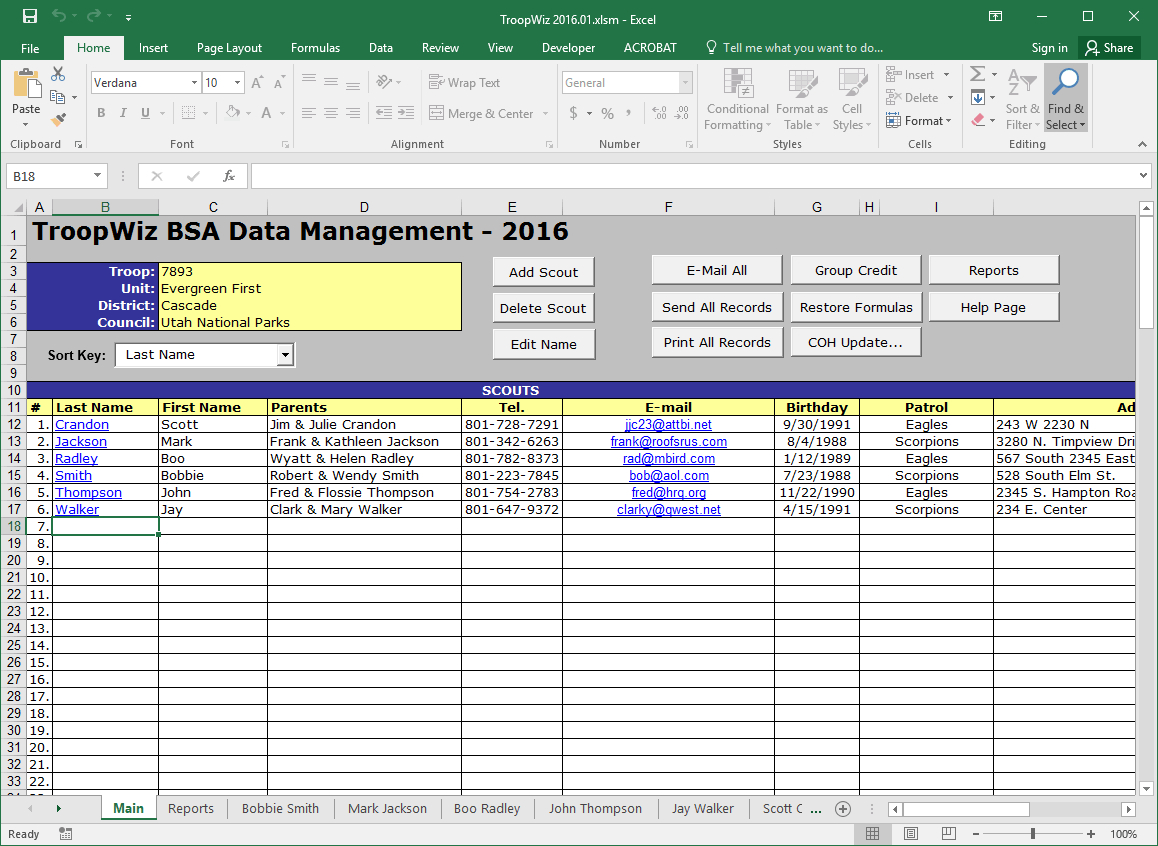Open Conditional Formatting menu
This screenshot has height=846, width=1158.
point(737,100)
